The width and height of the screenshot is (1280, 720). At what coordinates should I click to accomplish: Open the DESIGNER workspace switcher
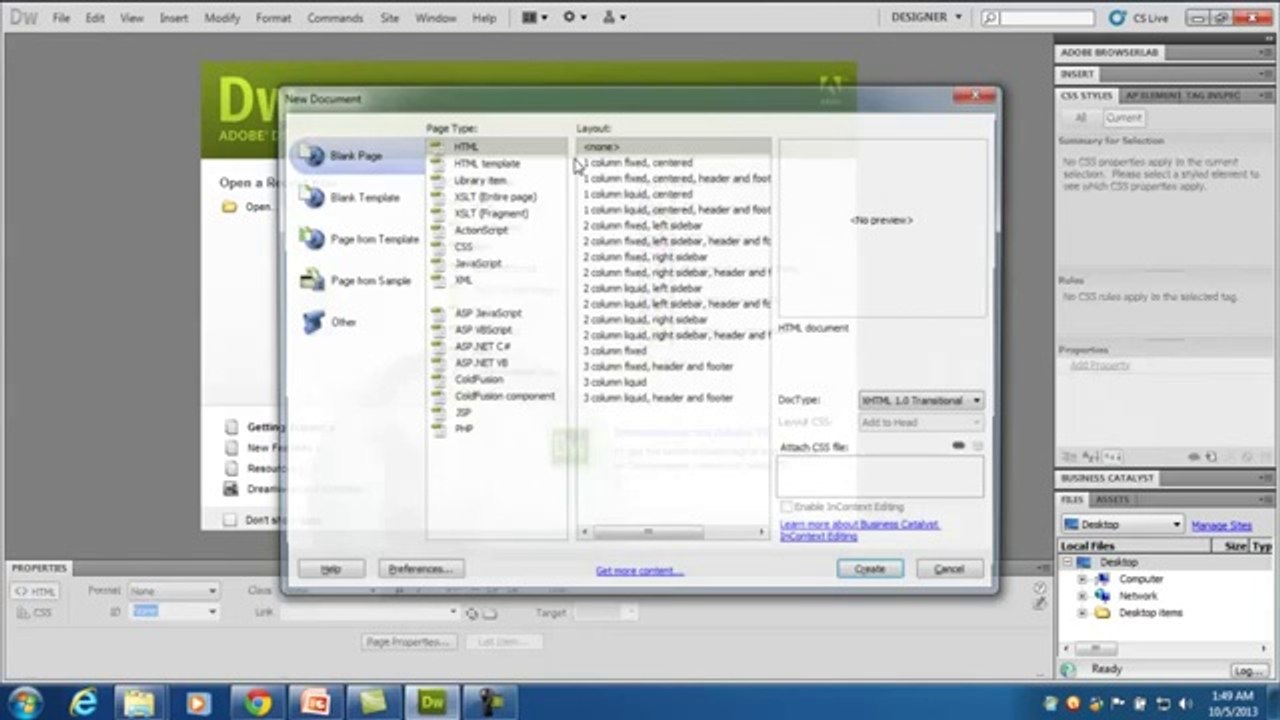927,17
